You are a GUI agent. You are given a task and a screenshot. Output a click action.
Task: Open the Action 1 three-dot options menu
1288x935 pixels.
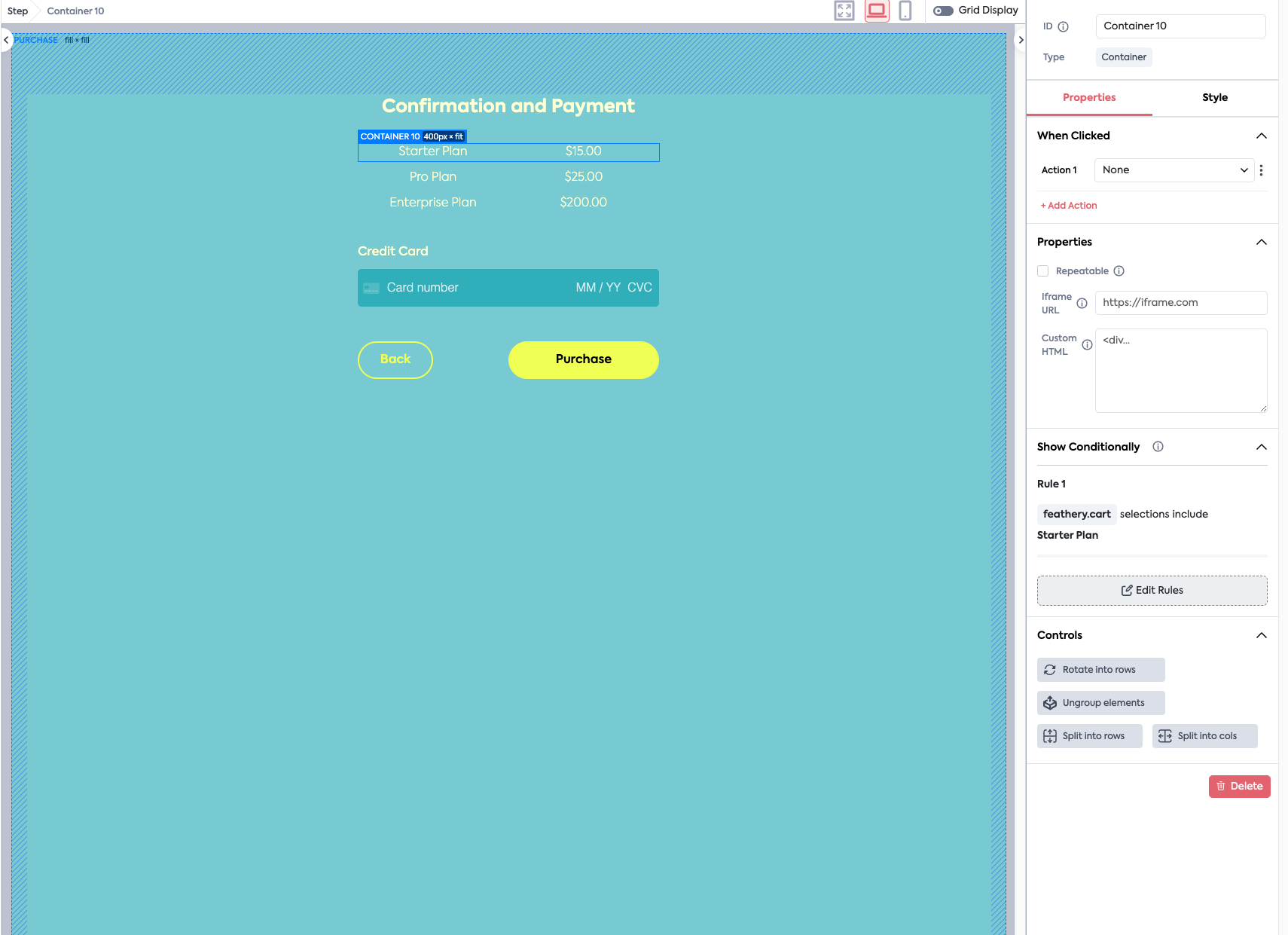click(x=1261, y=170)
